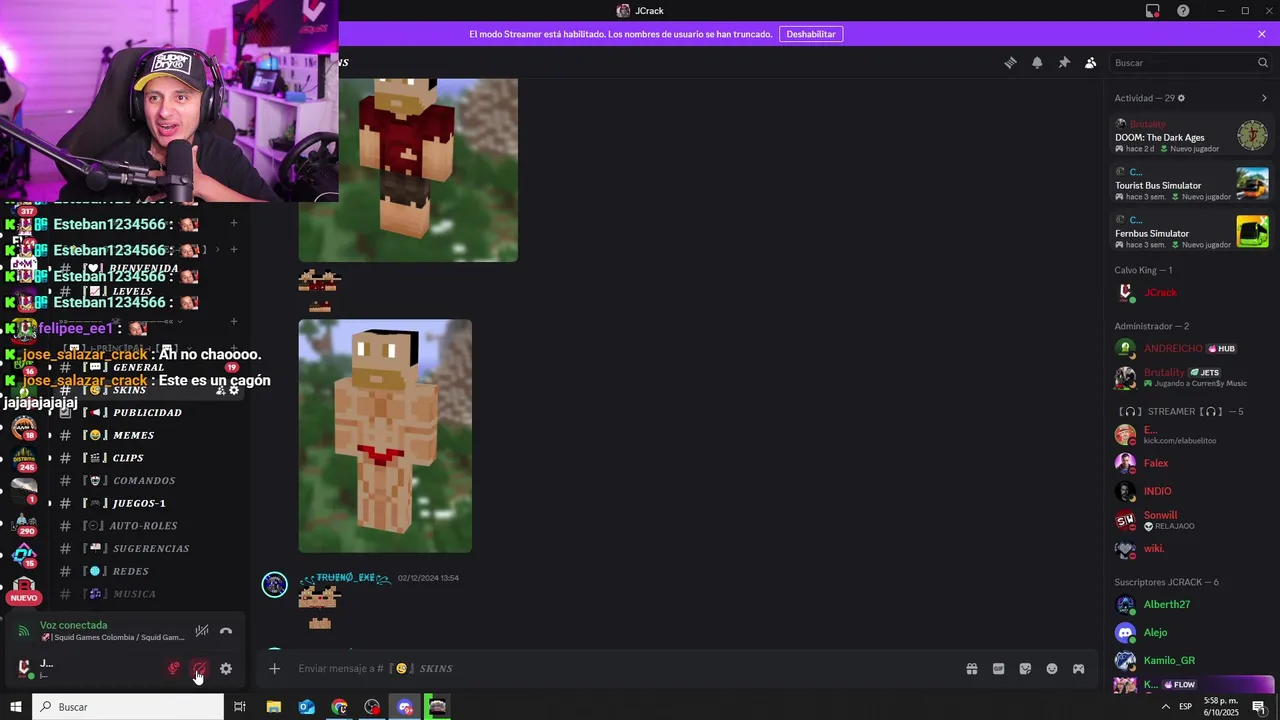The height and width of the screenshot is (720, 1280).
Task: Open the red-shirt Minecraft skin image
Action: coord(408,170)
